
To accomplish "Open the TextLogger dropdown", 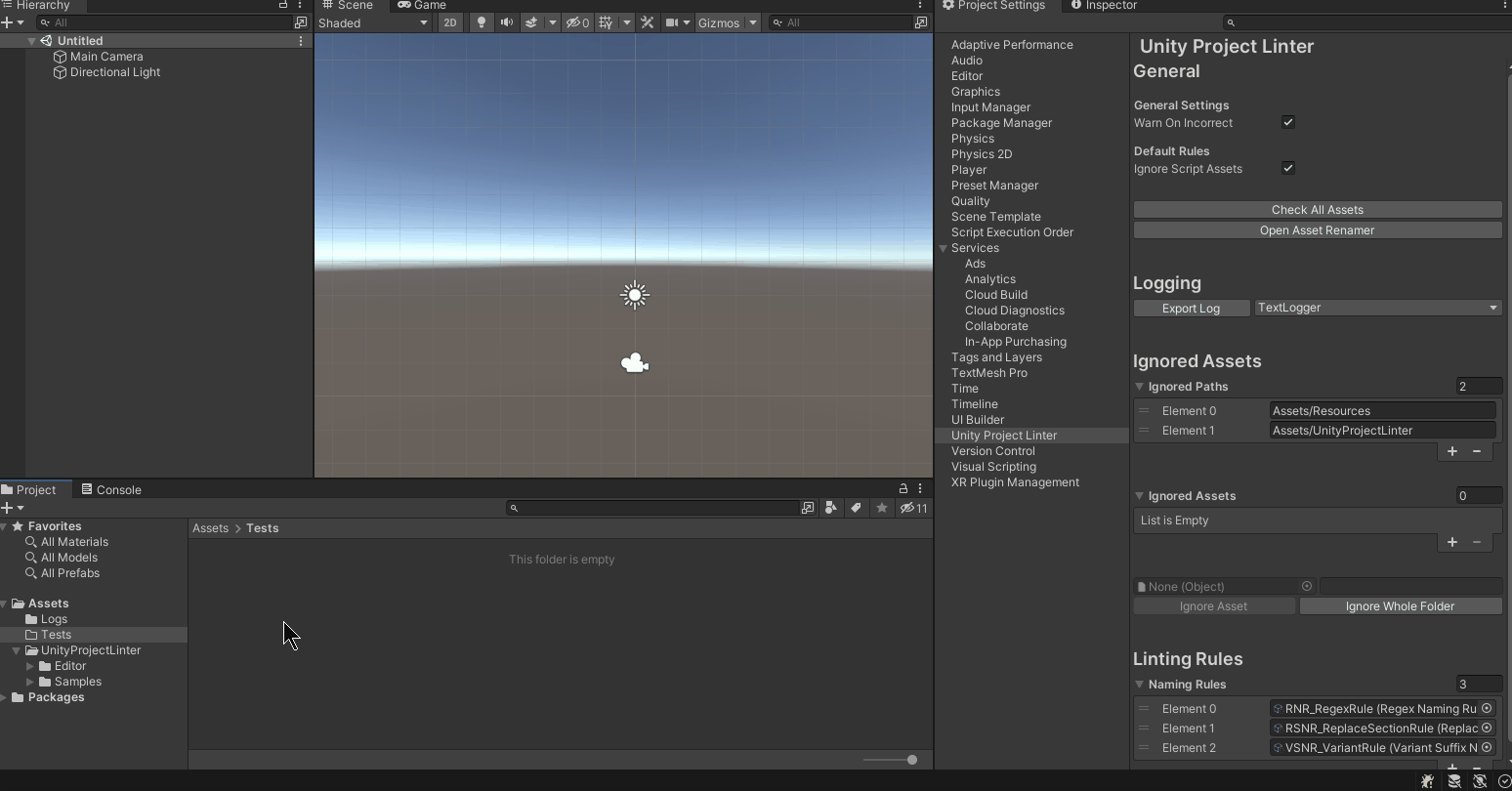I will (x=1377, y=308).
